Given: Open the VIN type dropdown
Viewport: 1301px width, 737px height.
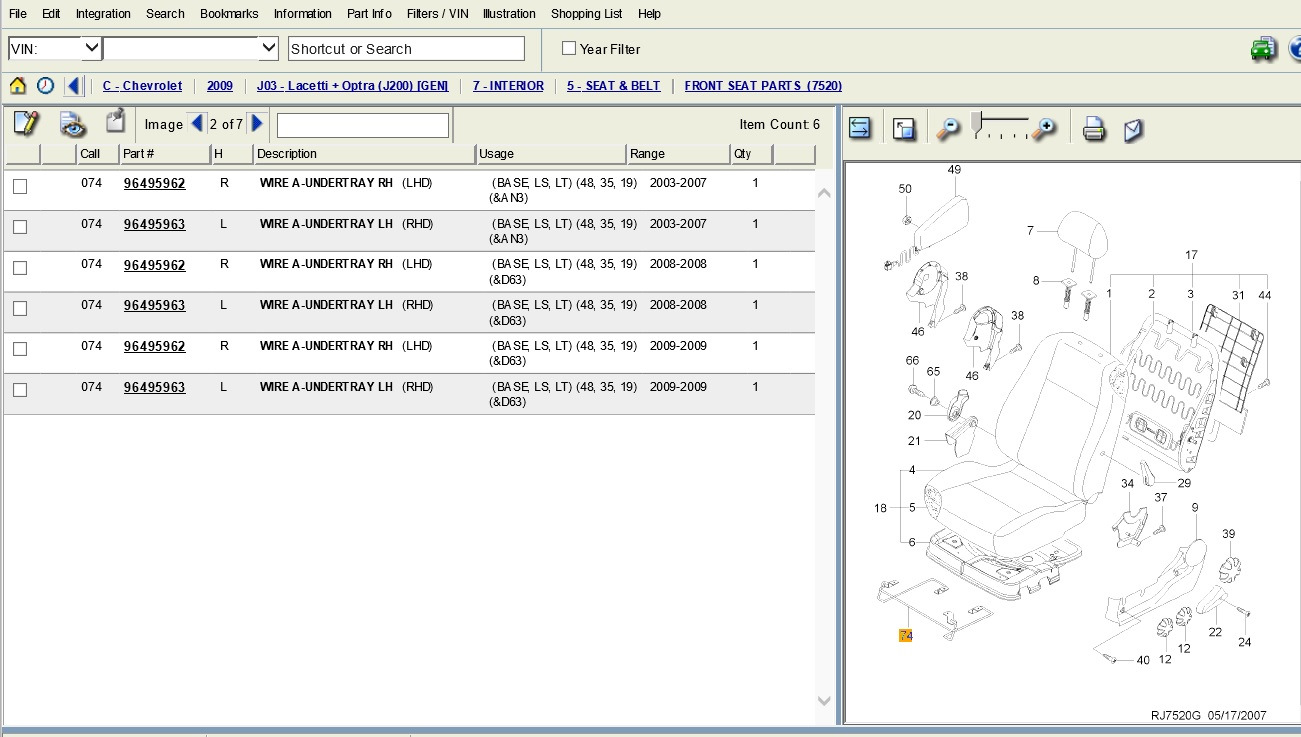Looking at the screenshot, I should point(91,48).
